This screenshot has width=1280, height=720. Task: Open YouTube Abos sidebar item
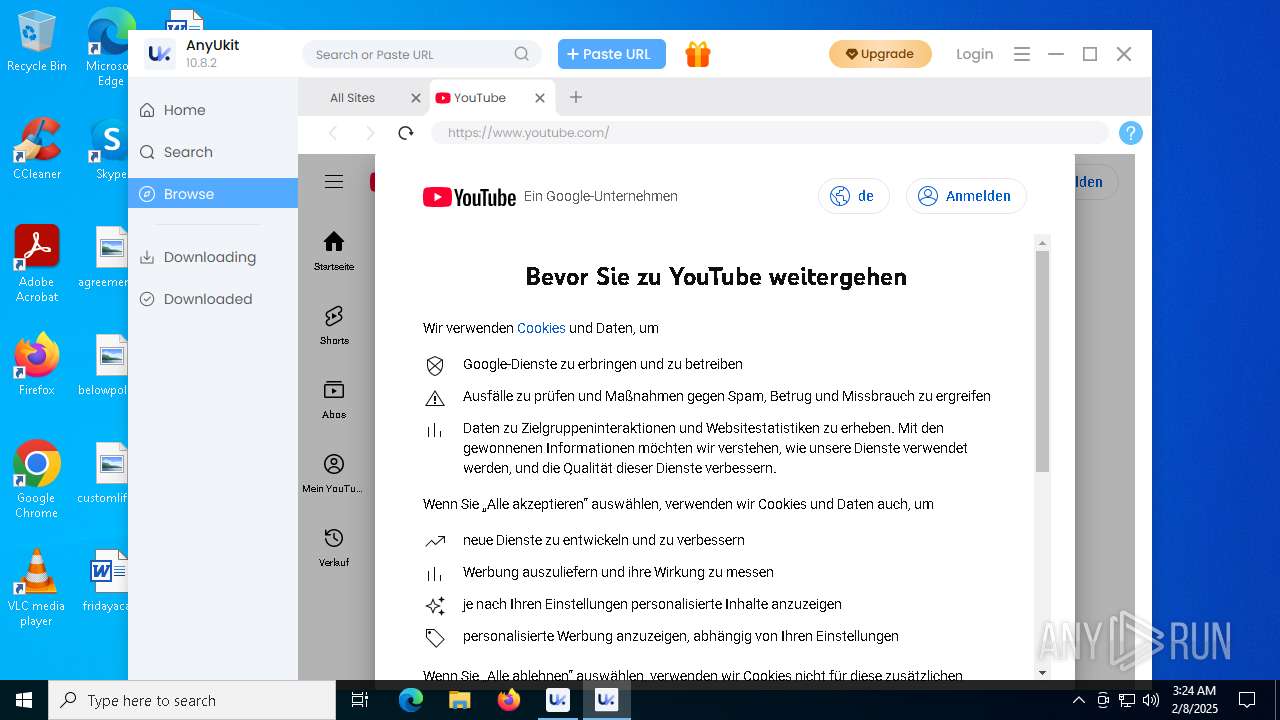pyautogui.click(x=334, y=399)
